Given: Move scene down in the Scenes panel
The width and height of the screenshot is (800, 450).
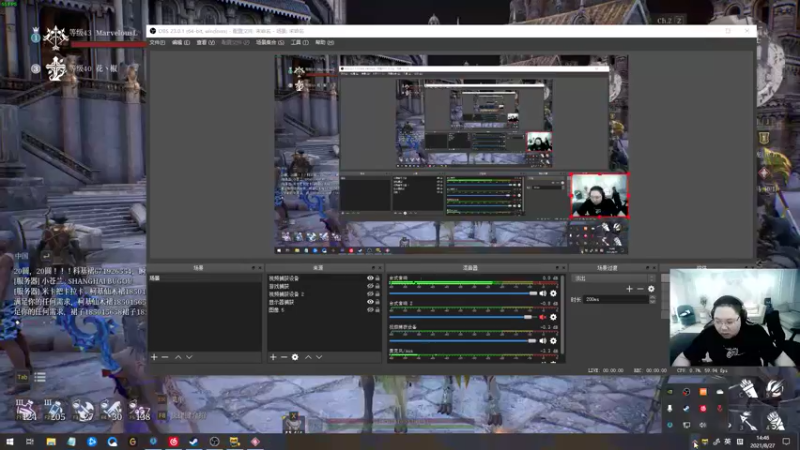Looking at the screenshot, I should (x=189, y=357).
